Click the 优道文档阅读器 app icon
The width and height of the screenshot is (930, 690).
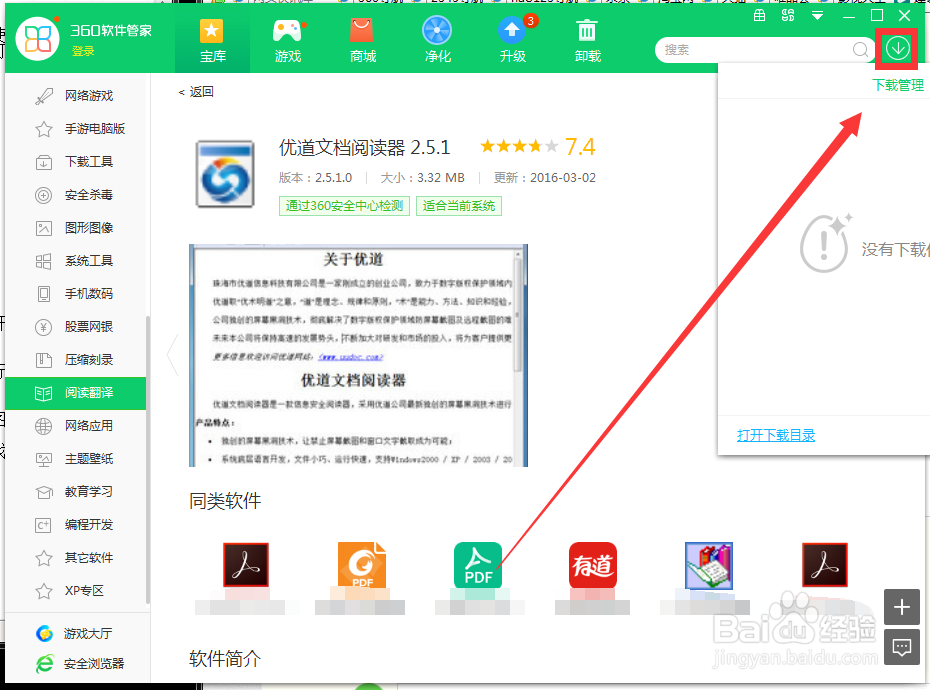click(x=225, y=174)
